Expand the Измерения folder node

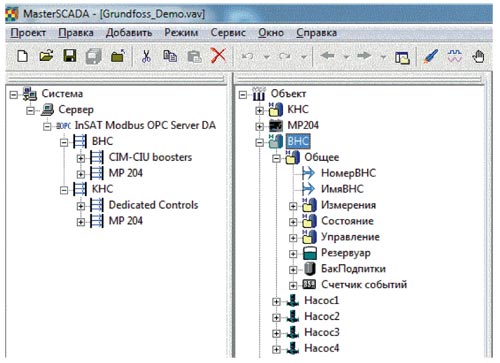293,206
